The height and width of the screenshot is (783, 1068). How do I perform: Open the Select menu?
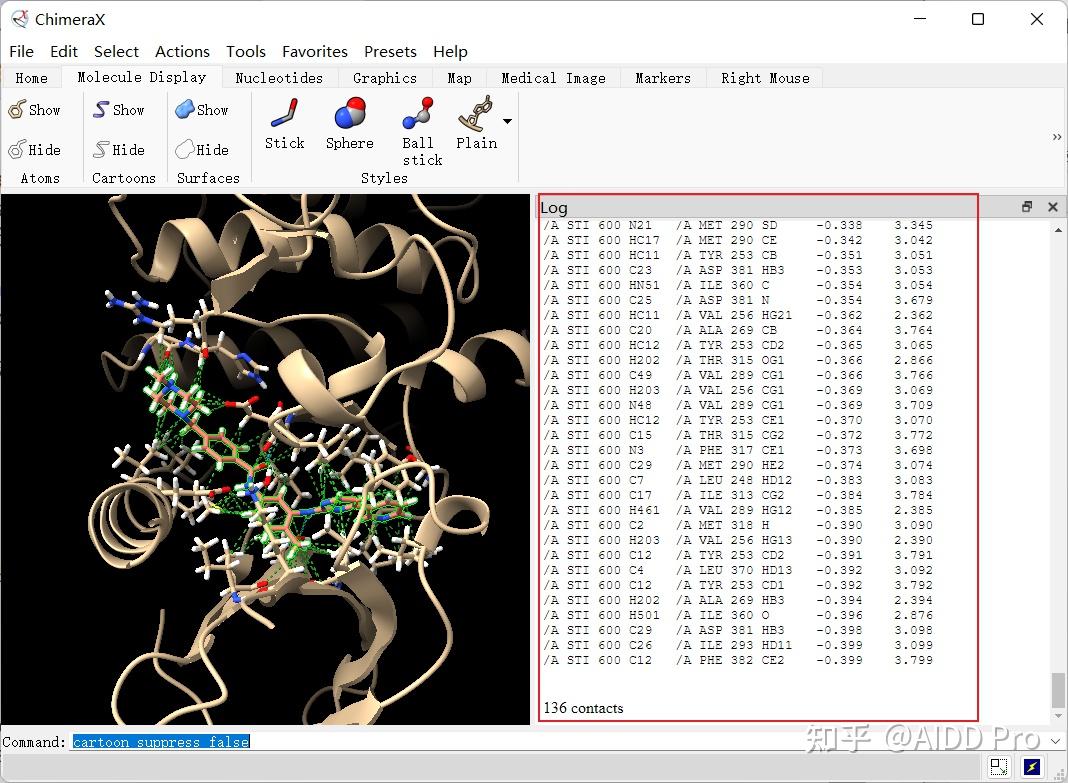(x=116, y=51)
